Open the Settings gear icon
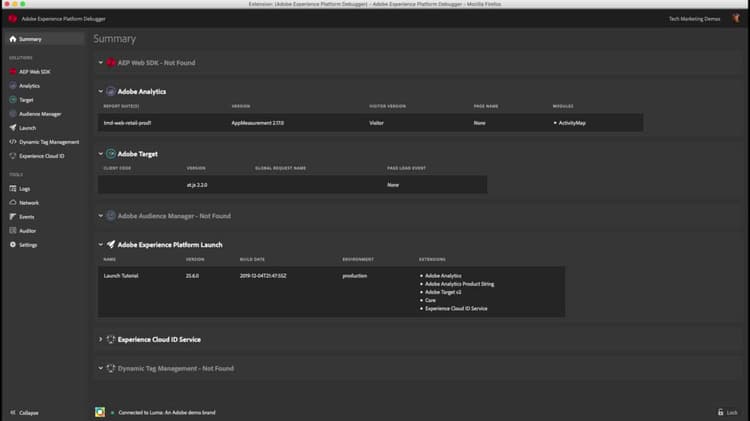The height and width of the screenshot is (421, 750). pyautogui.click(x=13, y=244)
